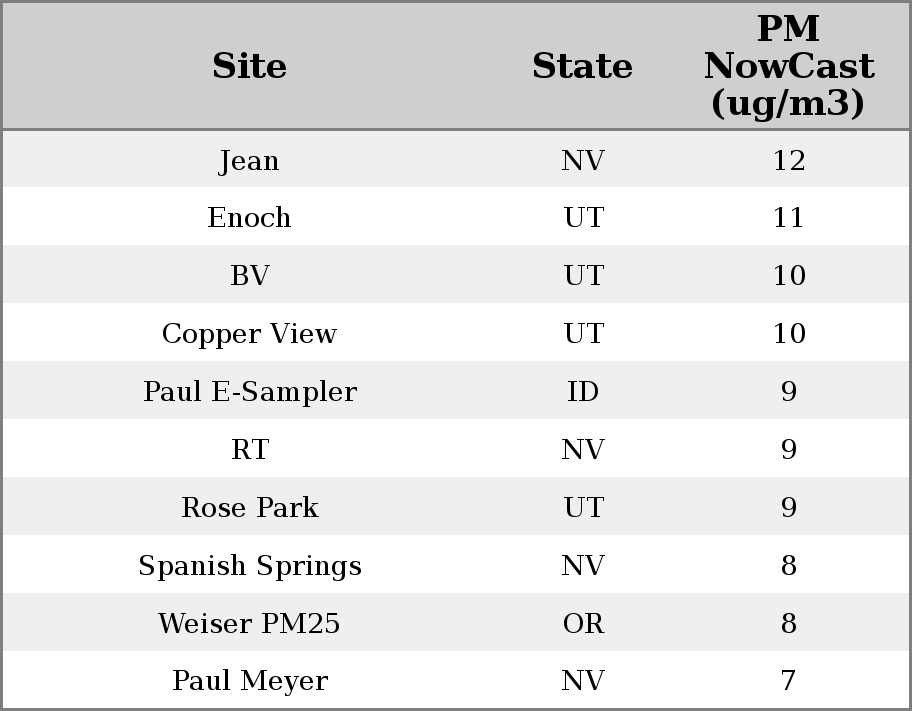The width and height of the screenshot is (912, 711).
Task: Click the ID state cell
Action: pyautogui.click(x=582, y=392)
